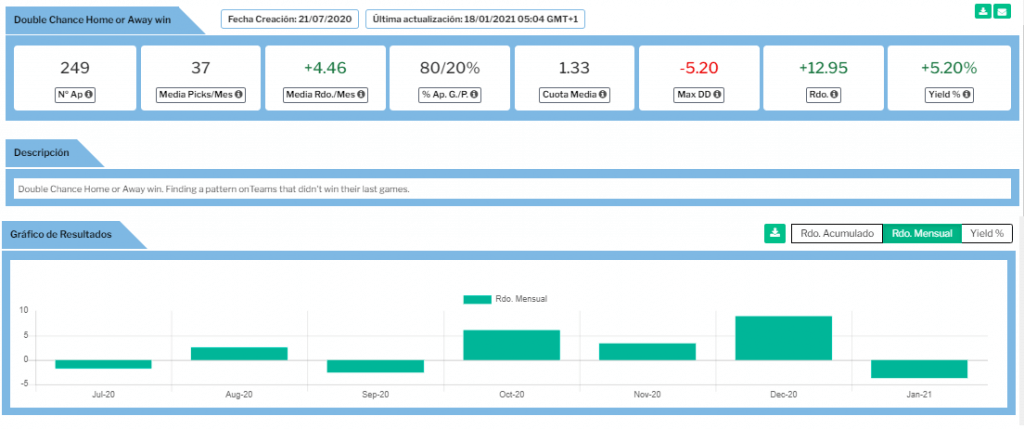Click the Oct-20 monthly result bar
1024x429 pixels.
(x=511, y=345)
